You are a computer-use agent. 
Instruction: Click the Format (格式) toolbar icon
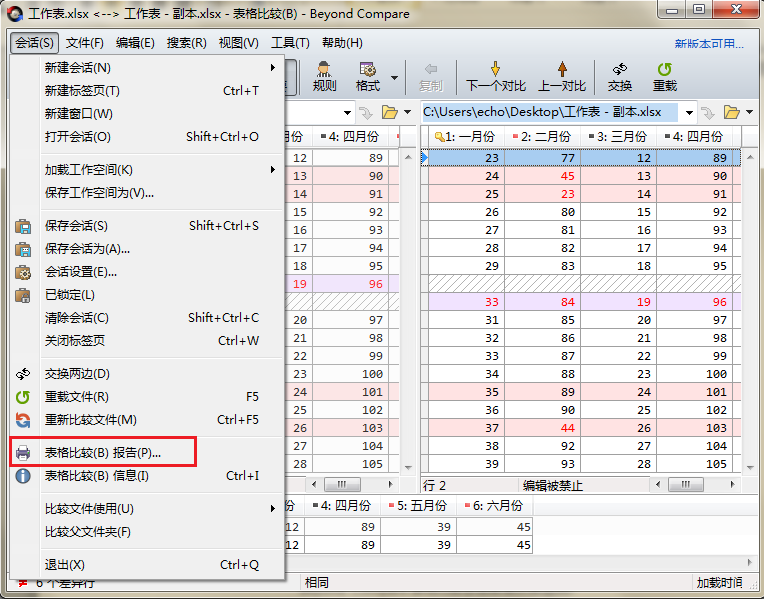pos(368,77)
